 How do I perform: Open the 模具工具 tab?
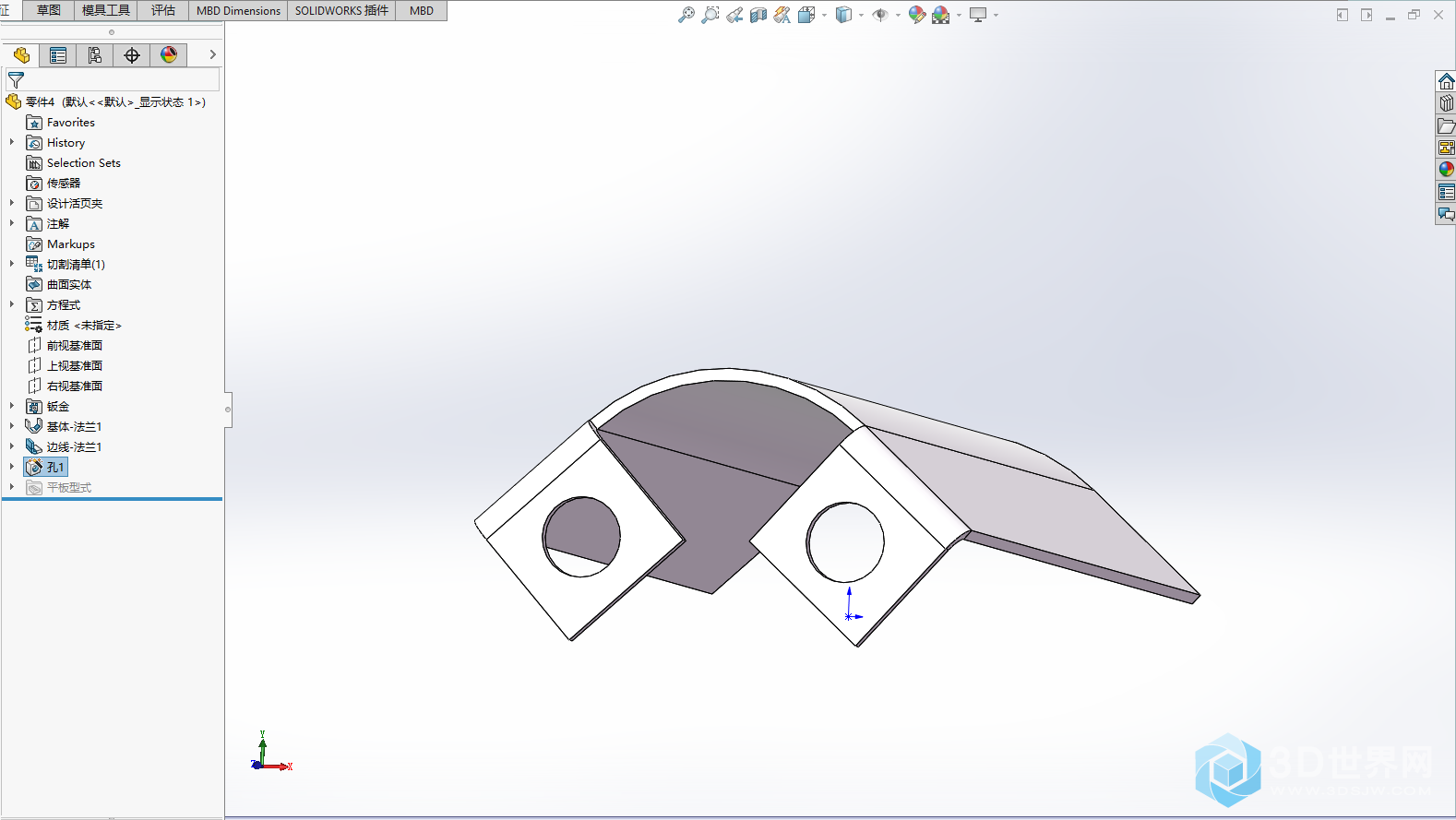[106, 10]
